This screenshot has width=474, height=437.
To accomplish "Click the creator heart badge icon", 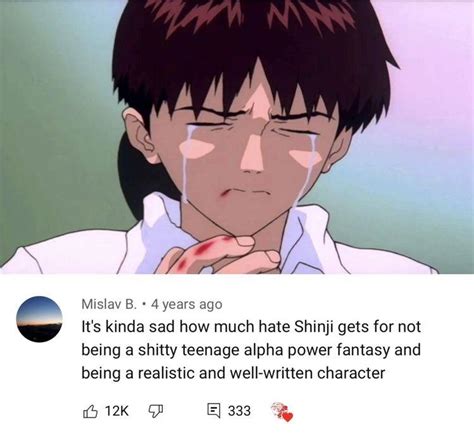I will [x=282, y=412].
